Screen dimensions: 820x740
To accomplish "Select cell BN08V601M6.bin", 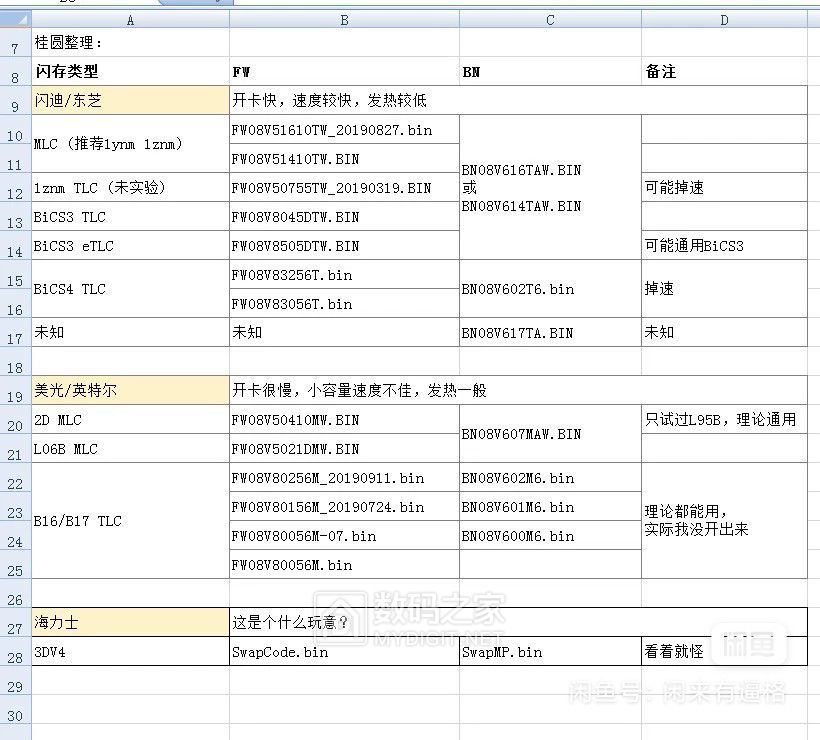I will pos(550,506).
